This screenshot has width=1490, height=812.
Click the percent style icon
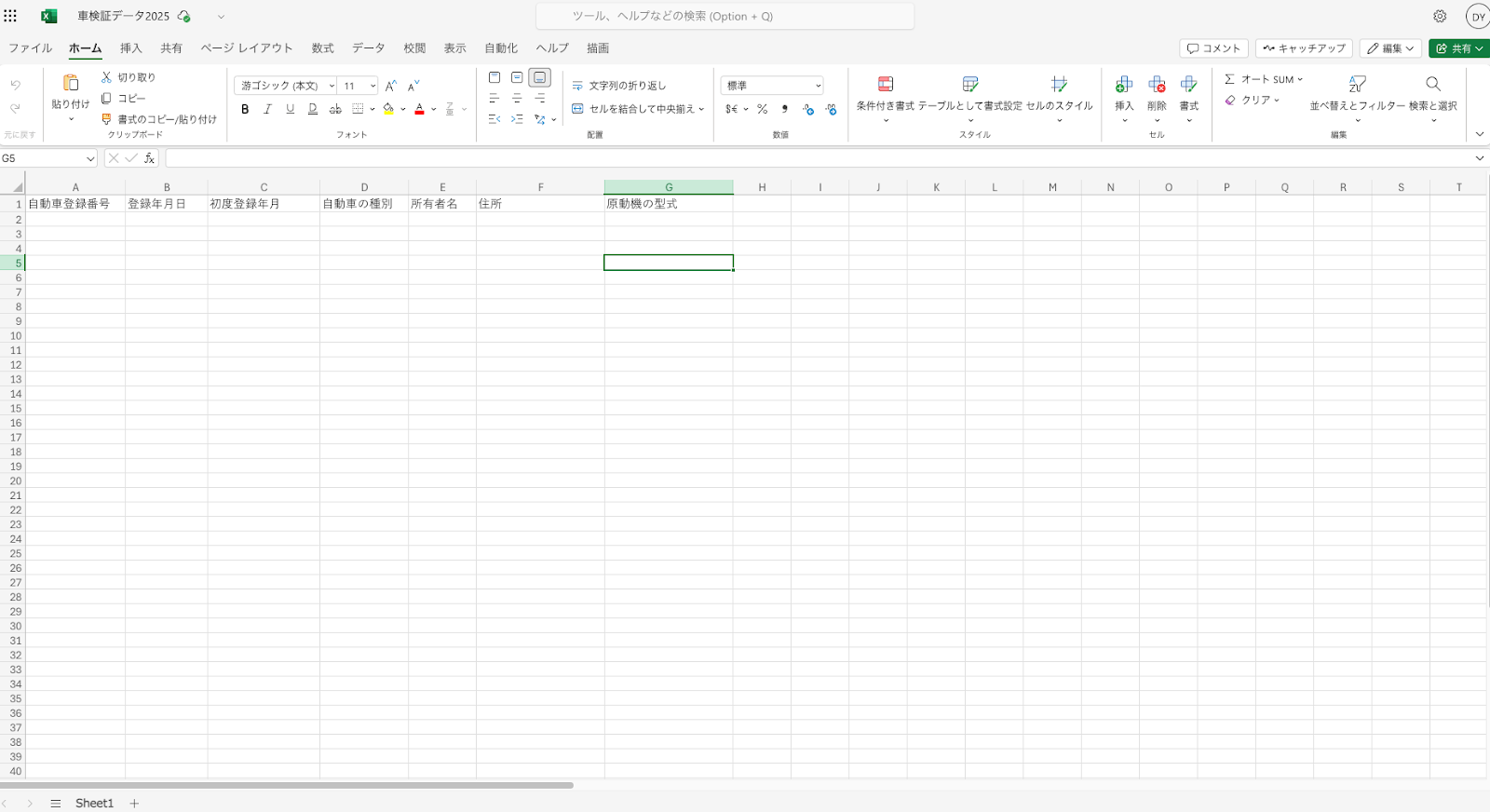tap(762, 109)
